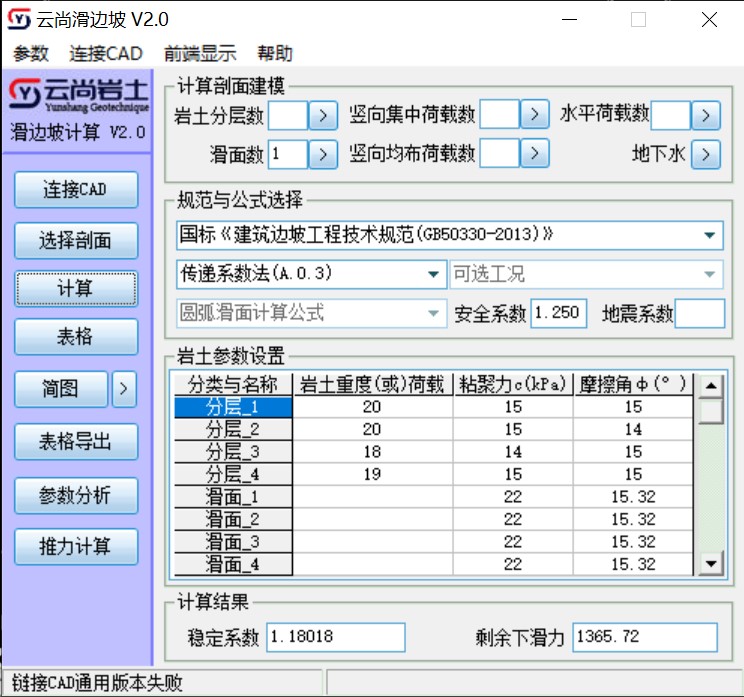Click scroll-up arrow of parameter table
Viewport: 744px width, 697px height.
711,386
